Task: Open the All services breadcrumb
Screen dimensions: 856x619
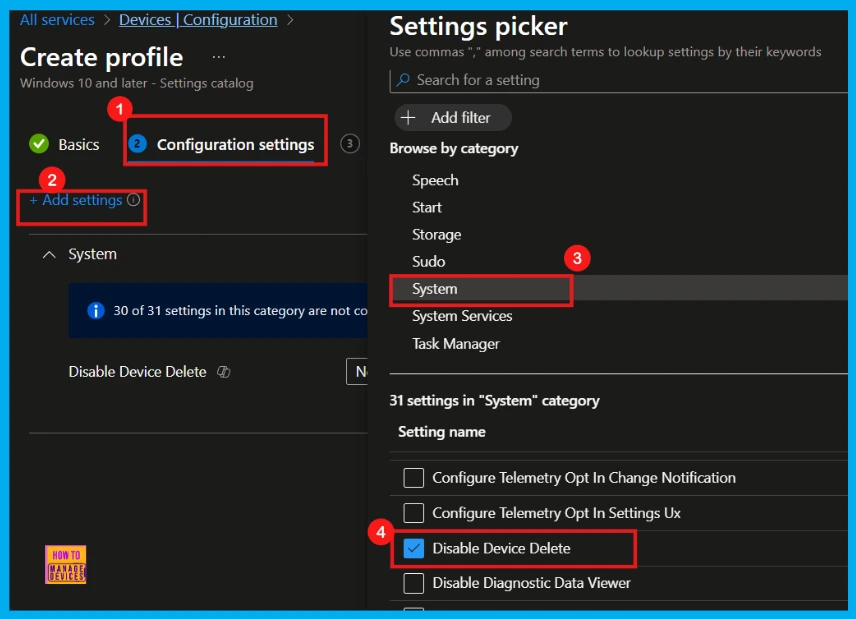Action: pos(57,20)
